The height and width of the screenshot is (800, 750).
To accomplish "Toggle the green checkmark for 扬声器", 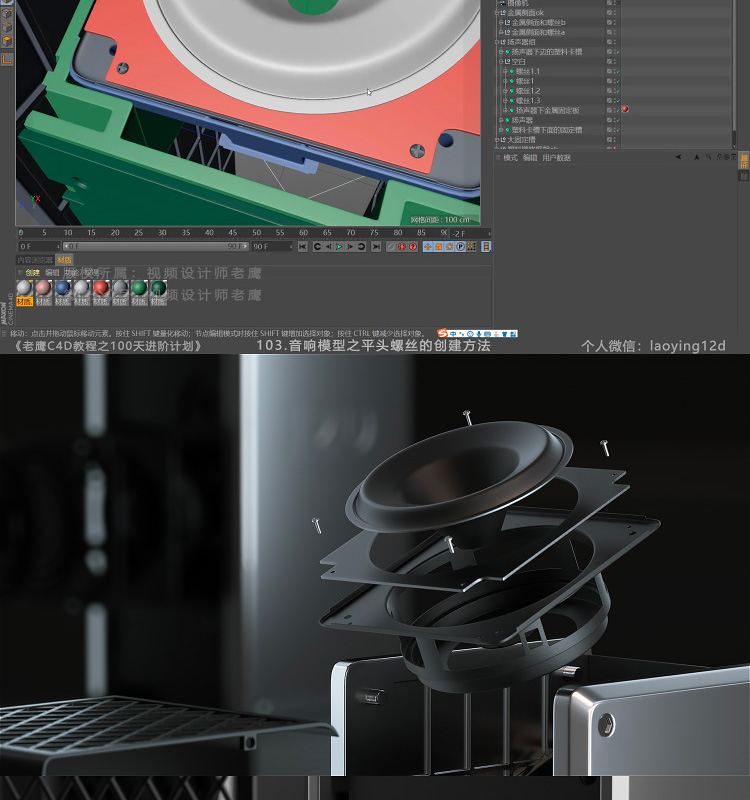I will pyautogui.click(x=617, y=120).
